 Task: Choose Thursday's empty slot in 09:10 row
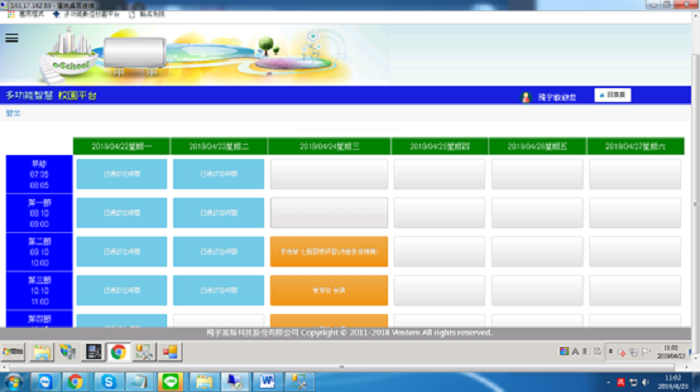(x=440, y=252)
